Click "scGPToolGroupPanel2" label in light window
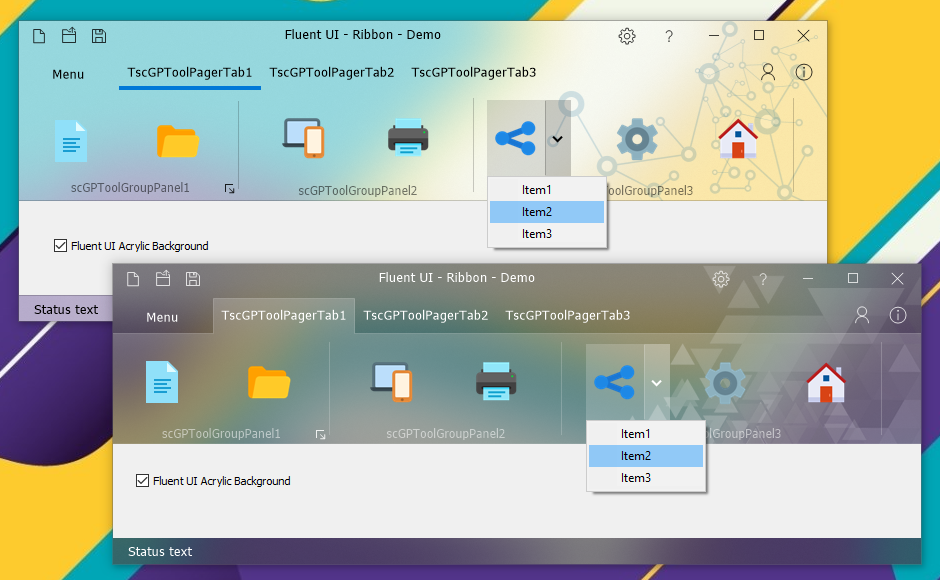This screenshot has width=940, height=580. [x=357, y=191]
